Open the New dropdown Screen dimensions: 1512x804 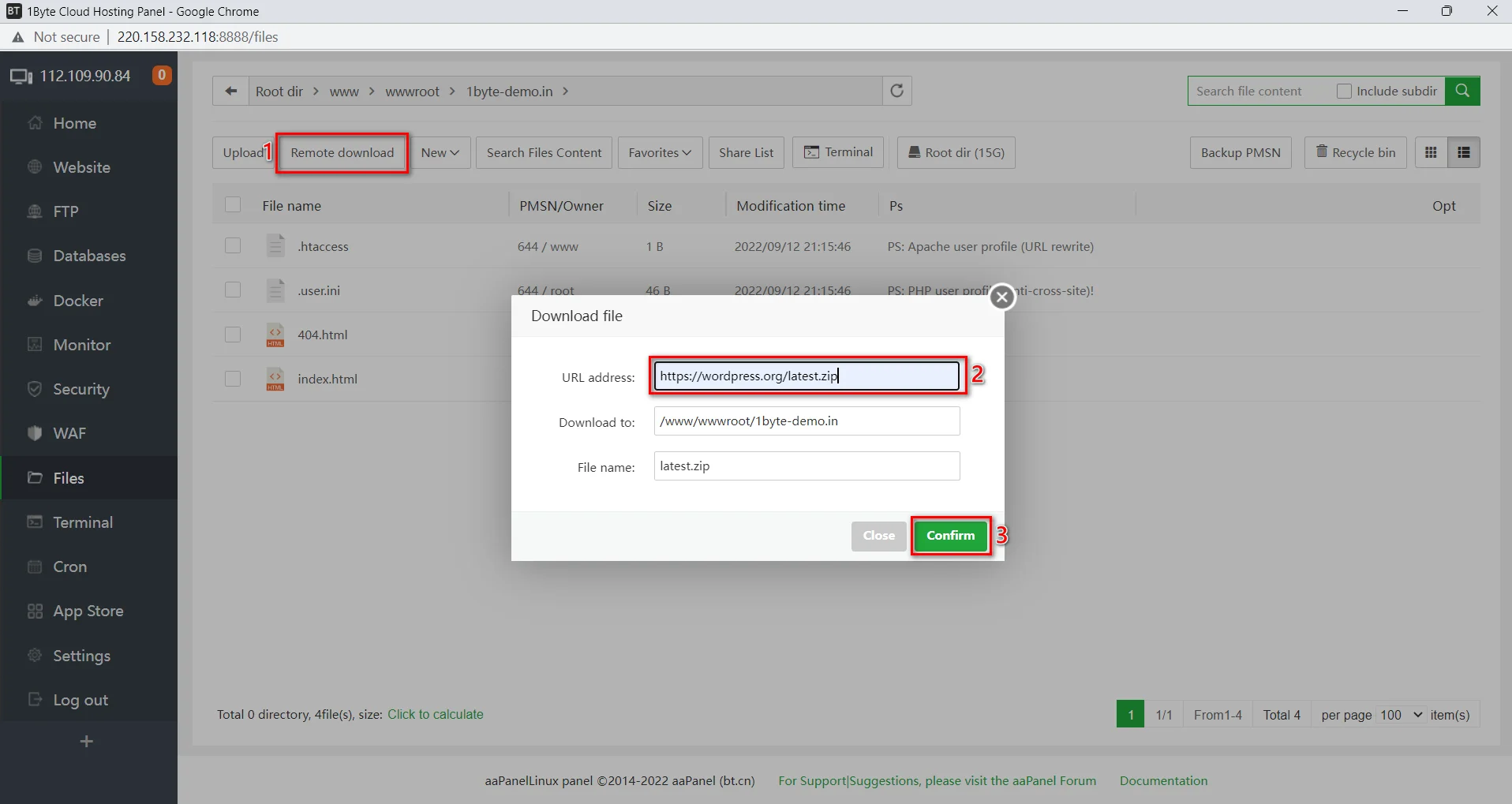point(440,152)
